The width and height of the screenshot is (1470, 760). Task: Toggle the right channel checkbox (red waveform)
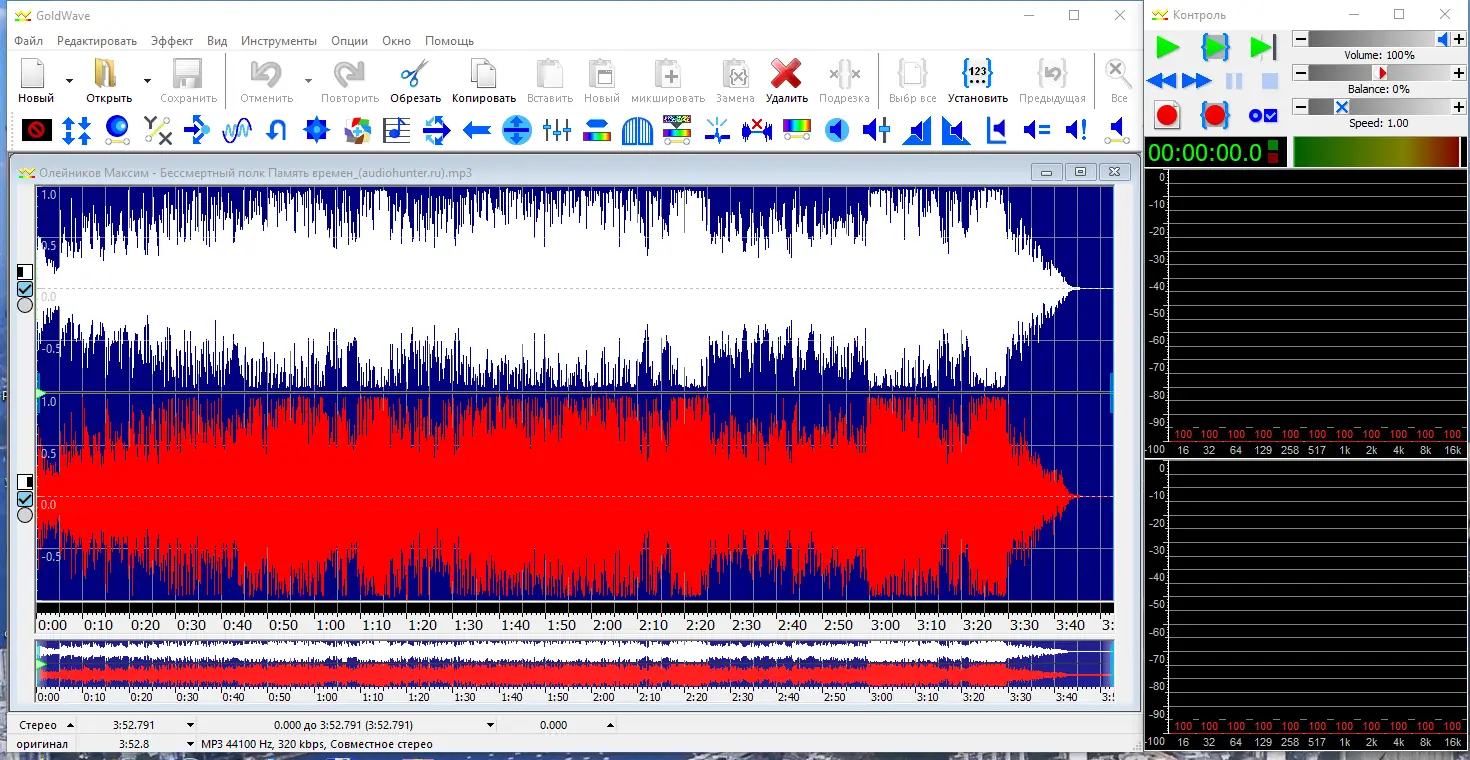pos(25,498)
